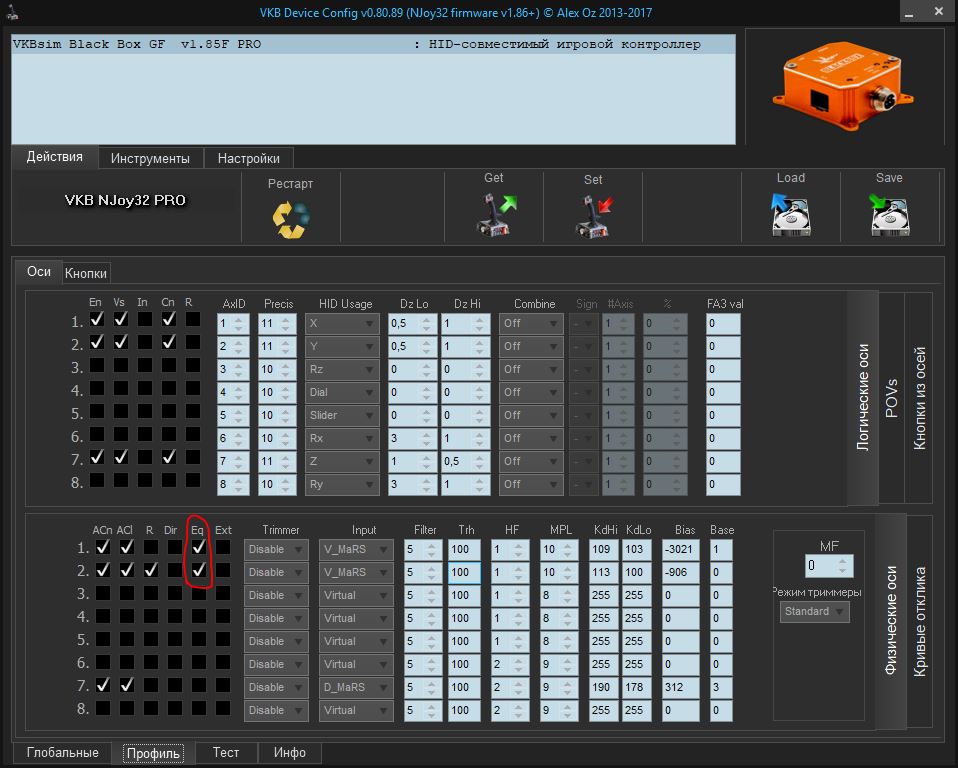Select VKBsim Black Box GF device entry

(373, 44)
